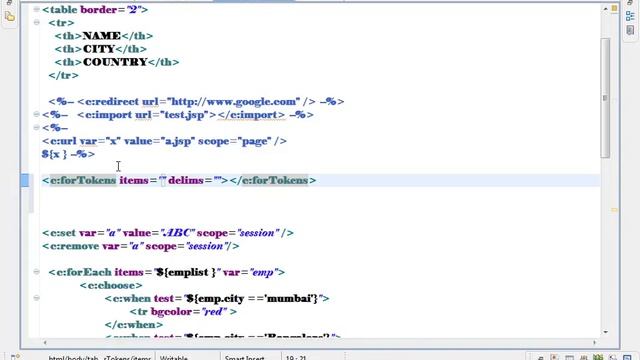This screenshot has height=360, width=640.
Task: Click the horizontal scrollbar track
Action: 320,342
